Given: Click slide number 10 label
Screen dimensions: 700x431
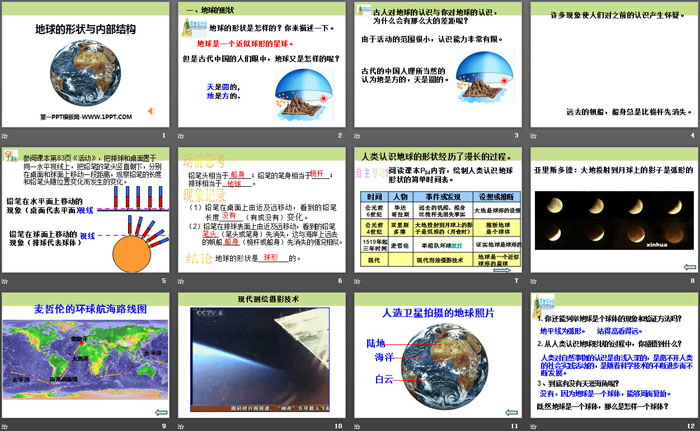Looking at the screenshot, I should coord(339,426).
